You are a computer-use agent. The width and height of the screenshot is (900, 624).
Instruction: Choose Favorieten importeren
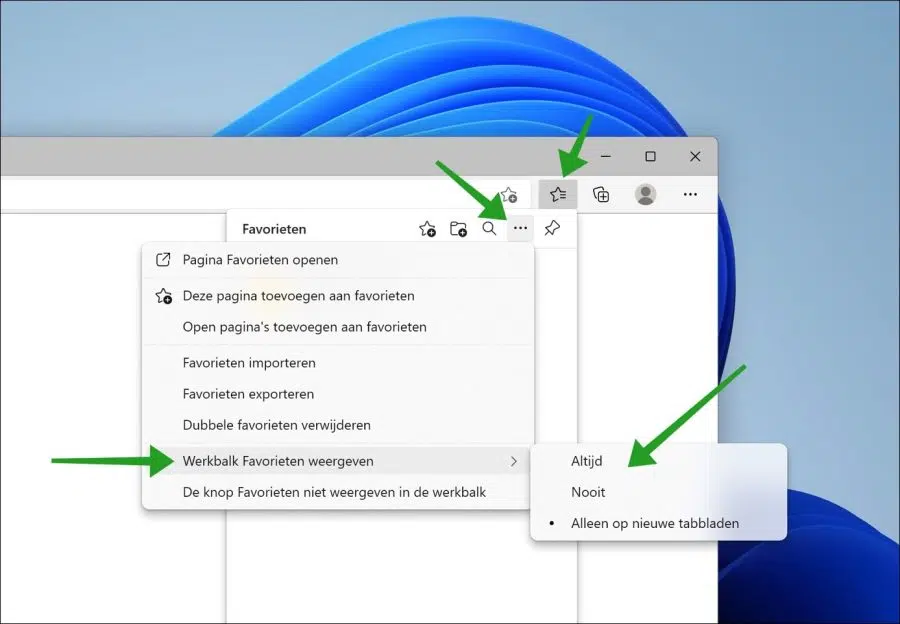(x=338, y=363)
